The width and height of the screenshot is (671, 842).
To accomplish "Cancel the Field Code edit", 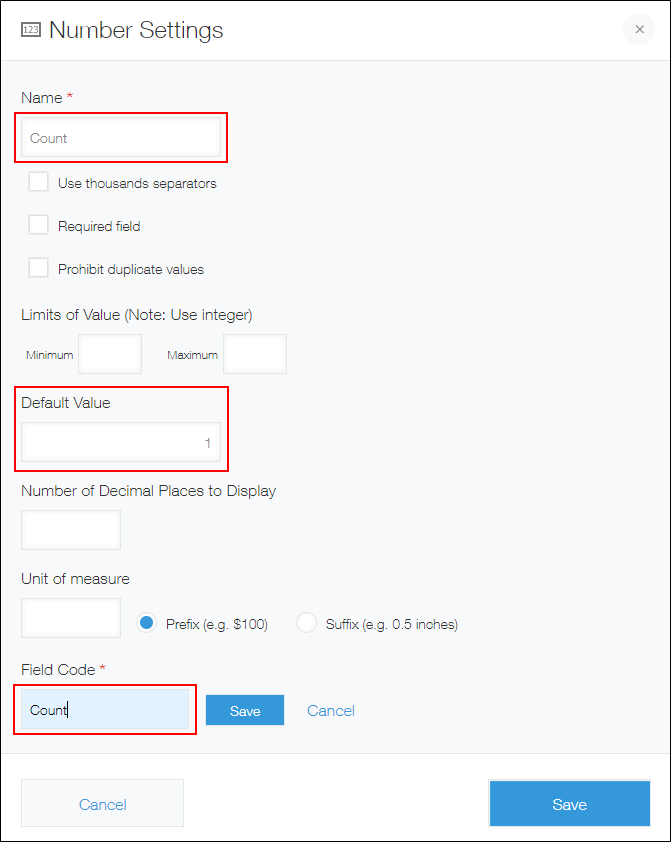I will tap(330, 709).
